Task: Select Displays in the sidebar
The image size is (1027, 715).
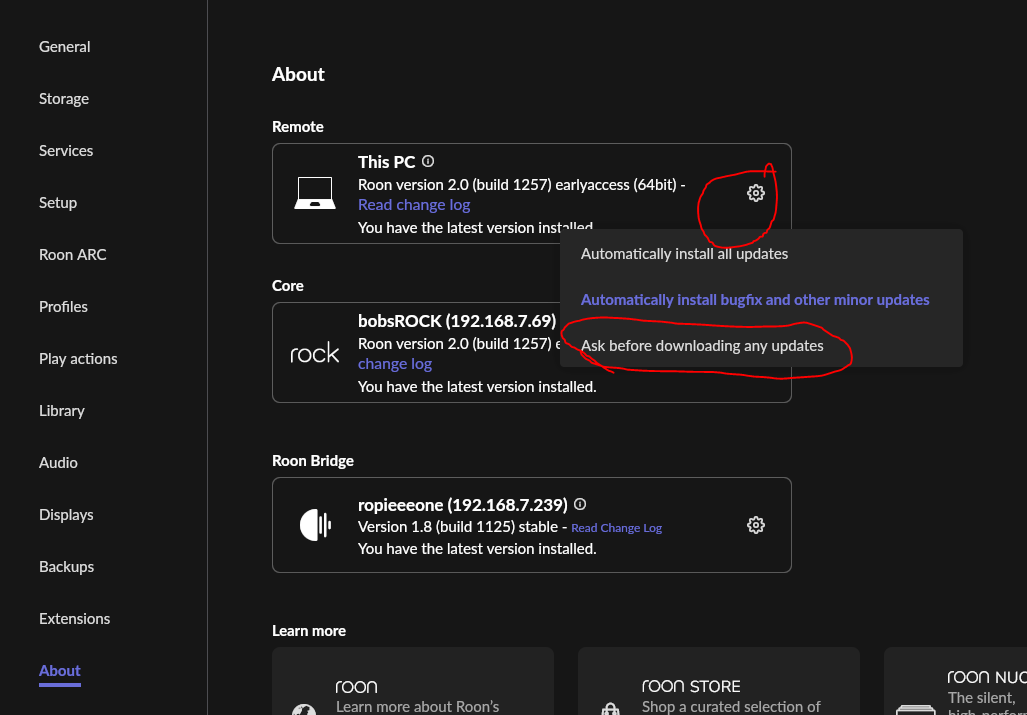Action: (65, 515)
